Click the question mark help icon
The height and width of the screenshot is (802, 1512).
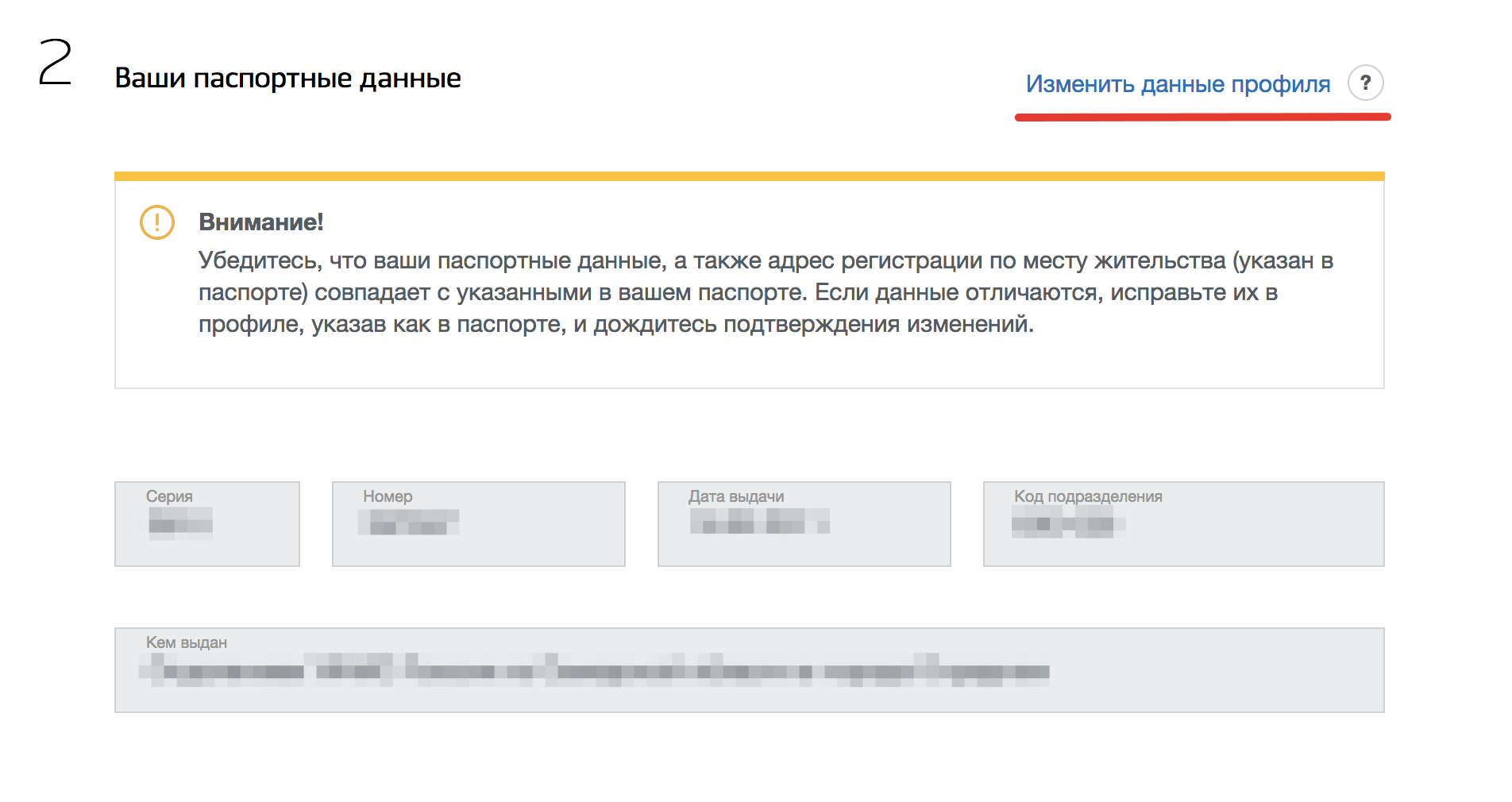(x=1365, y=83)
